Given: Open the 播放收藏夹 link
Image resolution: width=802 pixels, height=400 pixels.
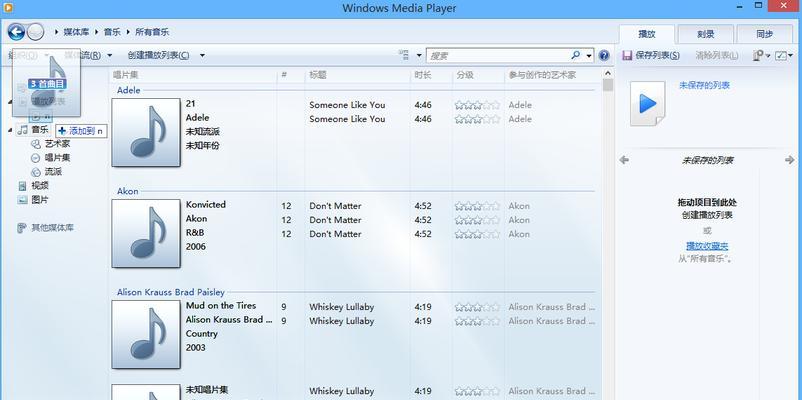Looking at the screenshot, I should 707,246.
